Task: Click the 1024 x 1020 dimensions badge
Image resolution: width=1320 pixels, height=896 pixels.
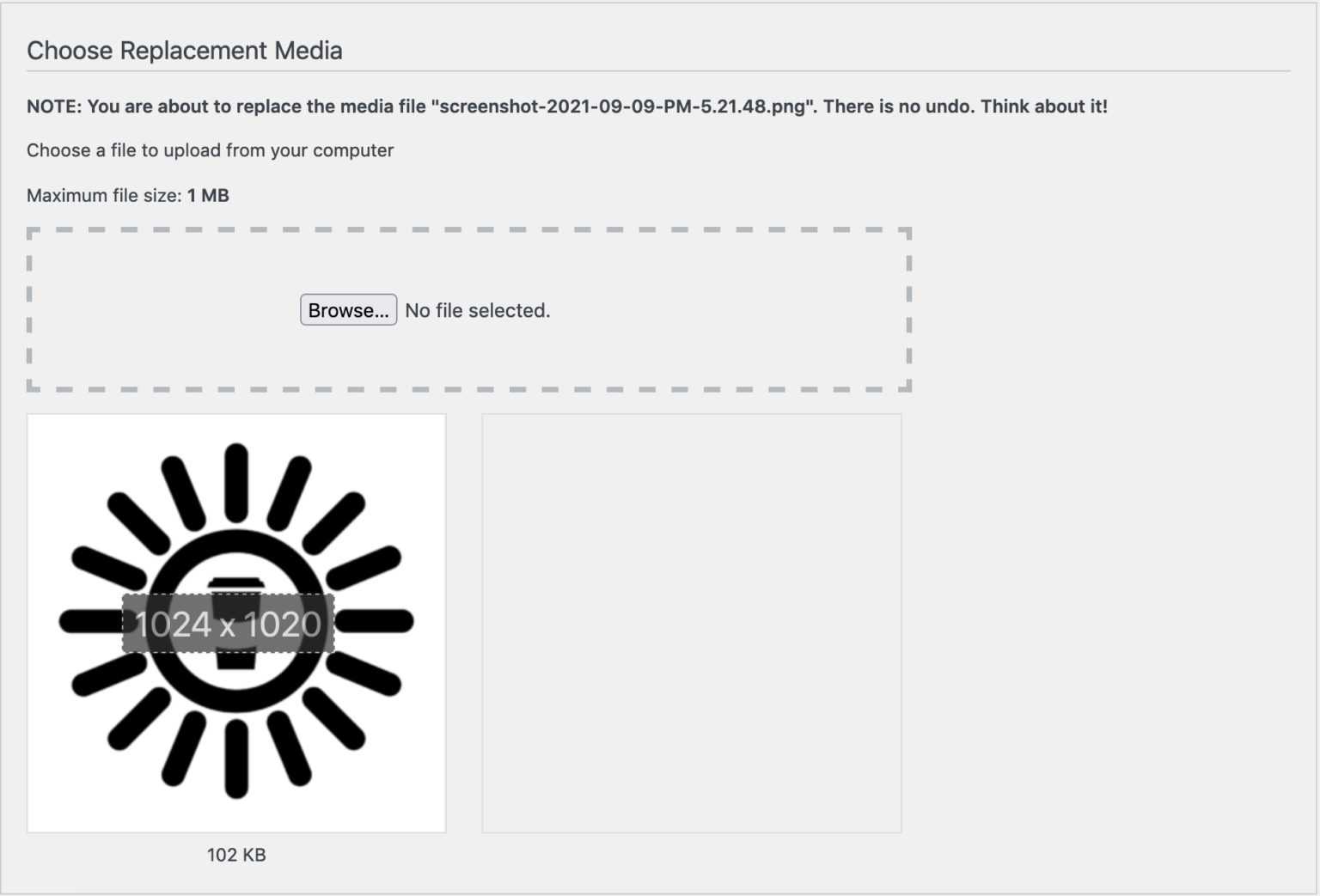Action: [228, 624]
